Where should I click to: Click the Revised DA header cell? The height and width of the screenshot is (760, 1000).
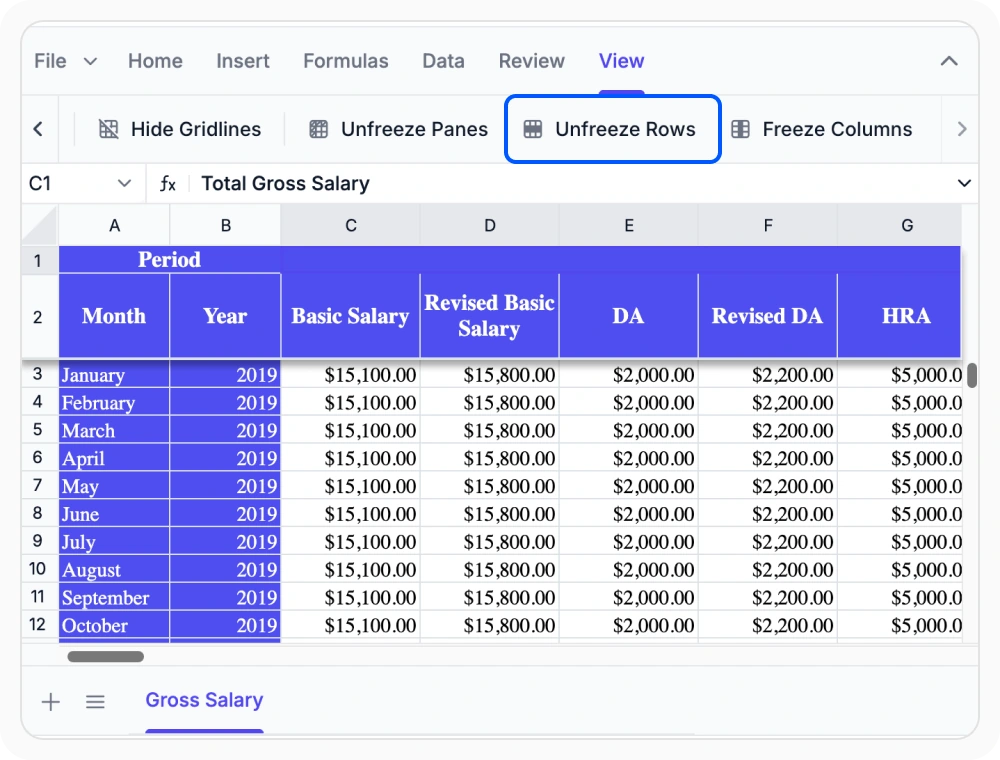[767, 316]
